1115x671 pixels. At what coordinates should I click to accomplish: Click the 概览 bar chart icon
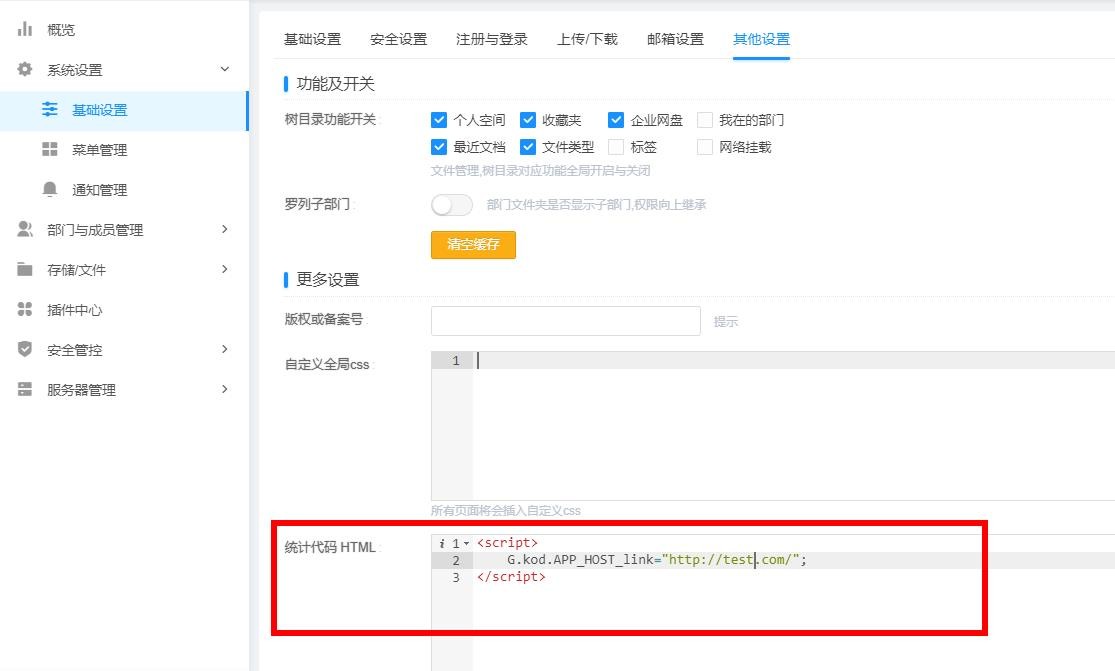pyautogui.click(x=25, y=29)
